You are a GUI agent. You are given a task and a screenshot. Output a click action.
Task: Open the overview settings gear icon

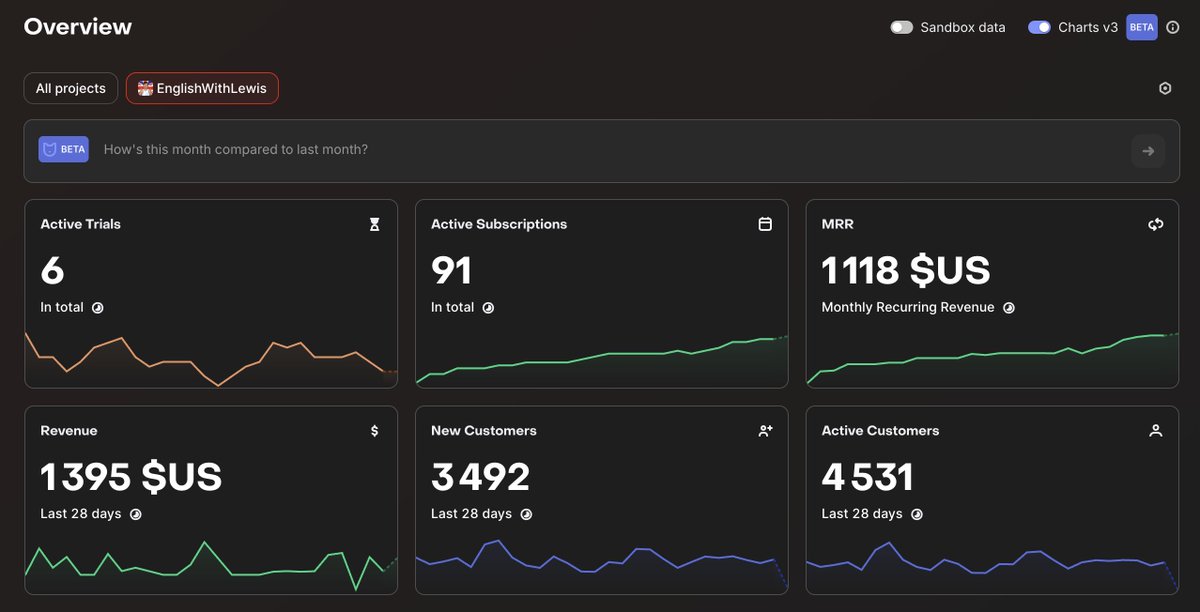coord(1165,88)
